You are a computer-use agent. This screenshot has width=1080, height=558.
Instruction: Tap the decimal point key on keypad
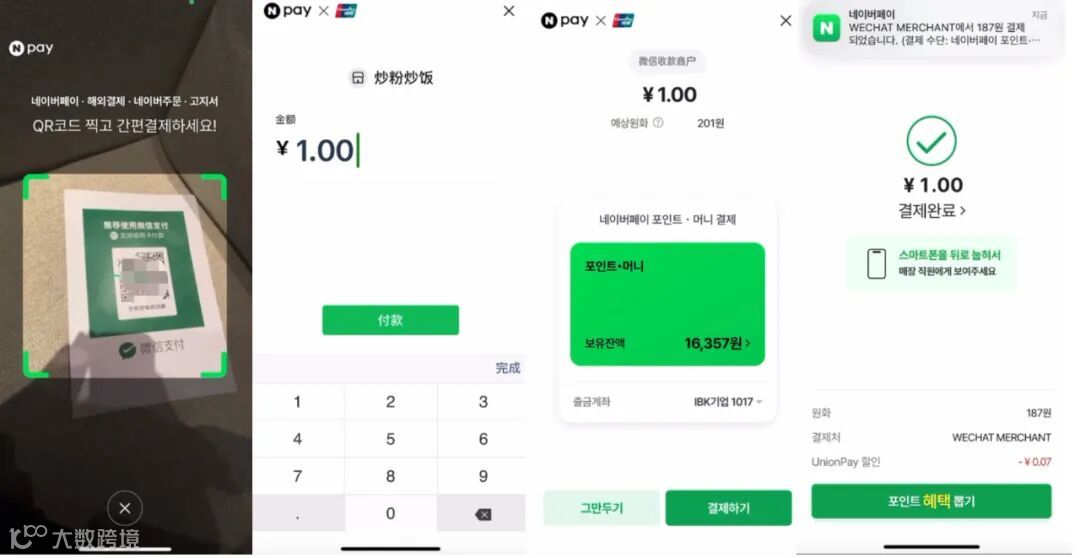point(298,514)
